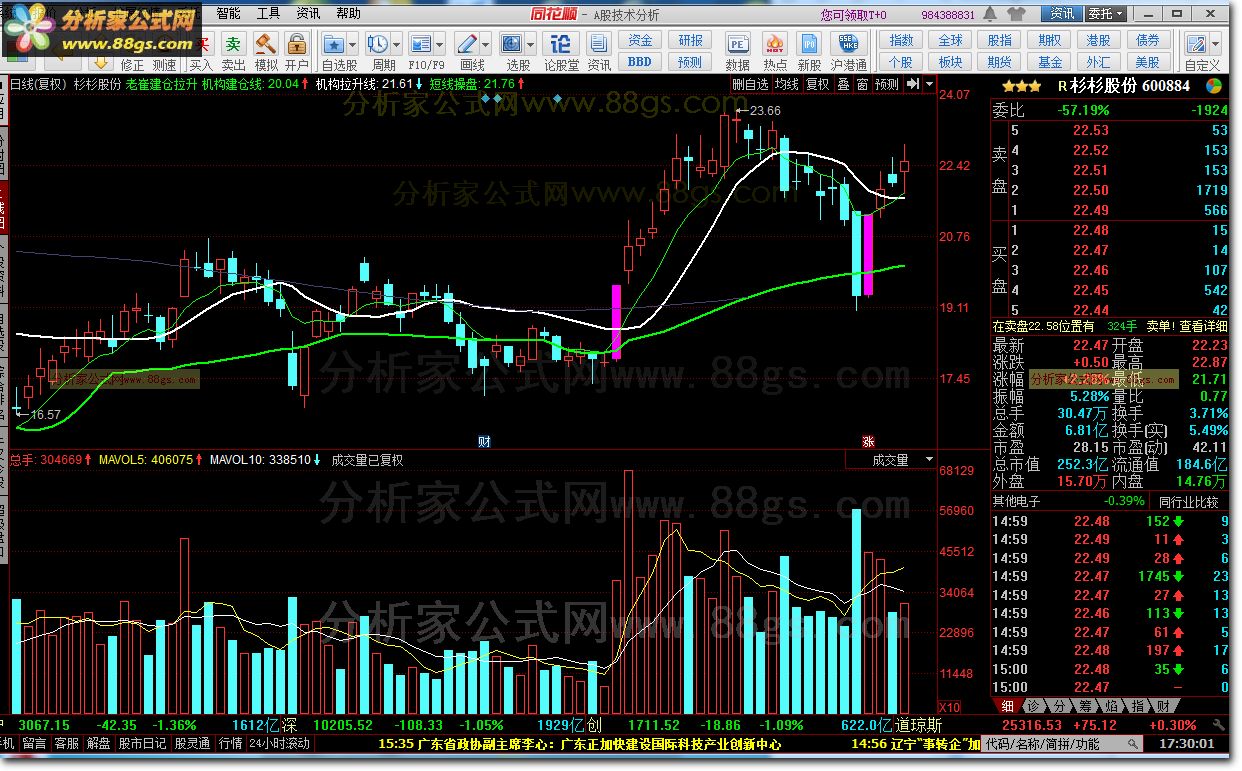
Task: Switch to the 指 tab
Action: [1136, 706]
